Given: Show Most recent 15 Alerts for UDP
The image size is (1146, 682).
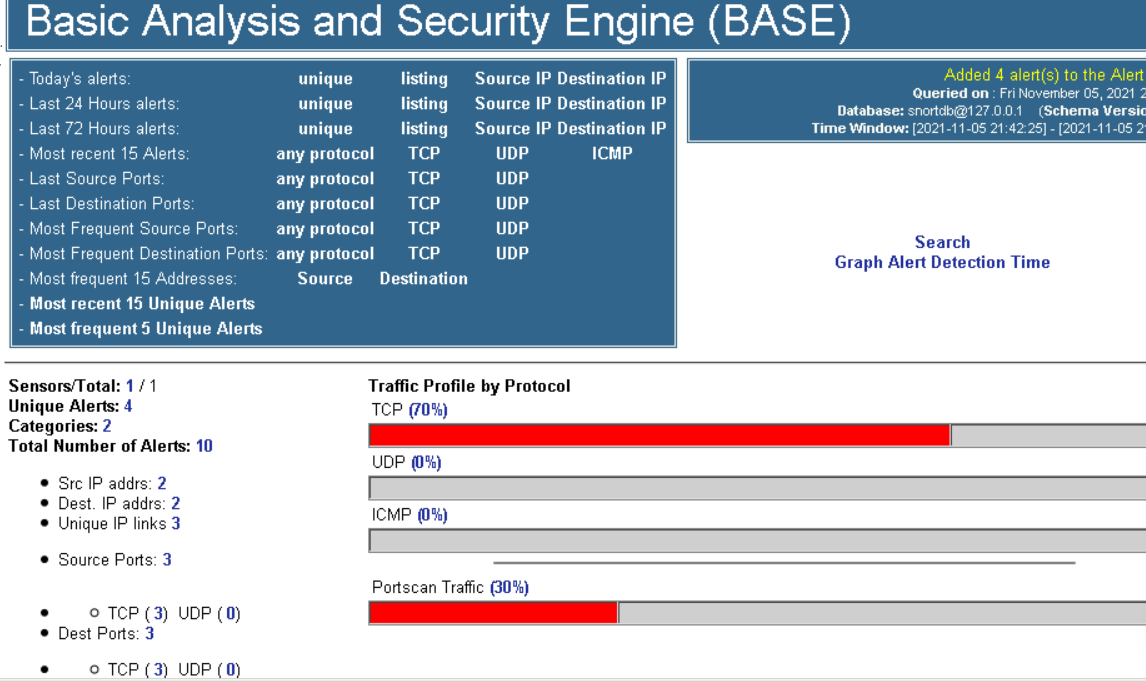Looking at the screenshot, I should (x=512, y=154).
